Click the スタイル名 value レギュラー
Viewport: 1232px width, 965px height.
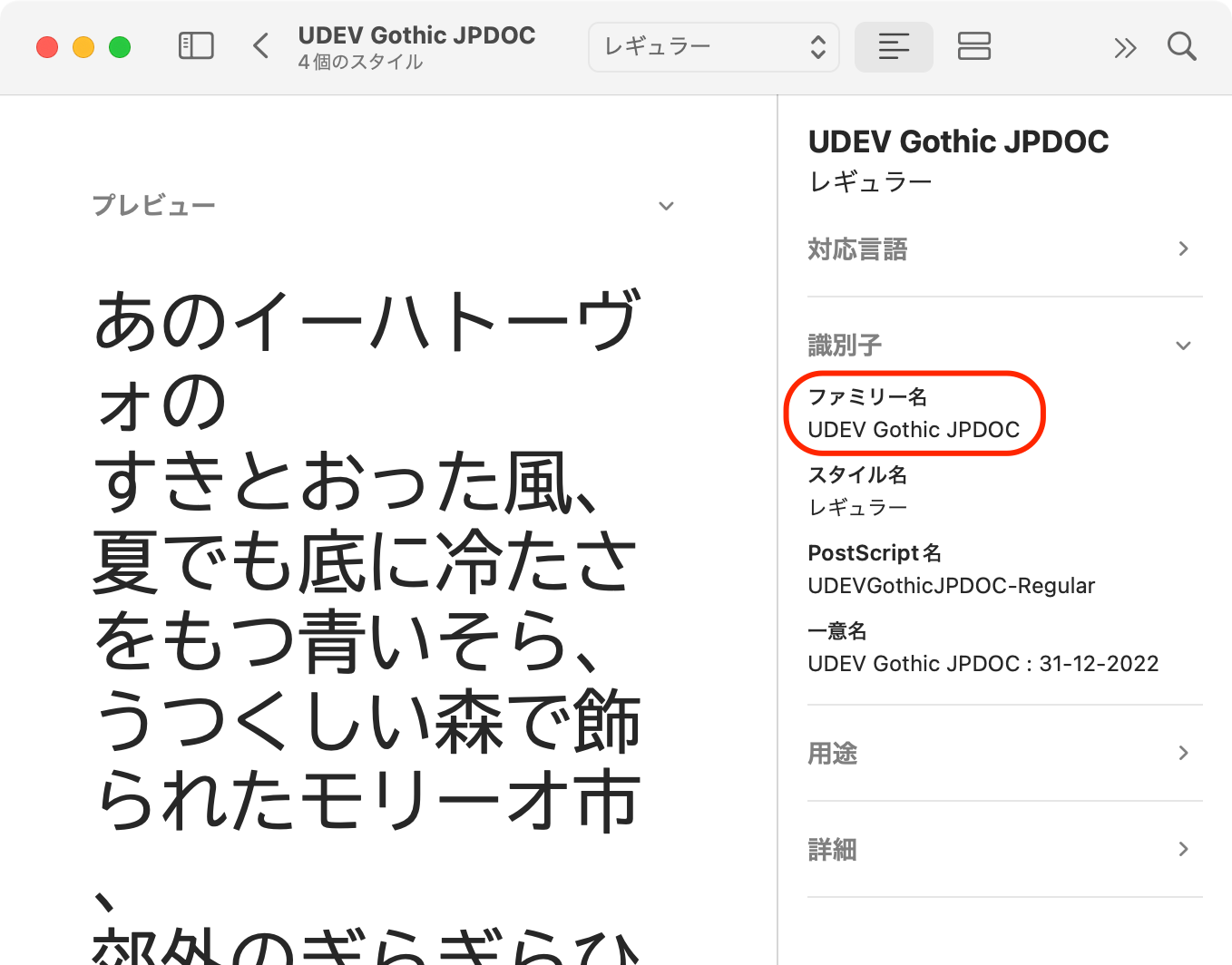(x=857, y=508)
